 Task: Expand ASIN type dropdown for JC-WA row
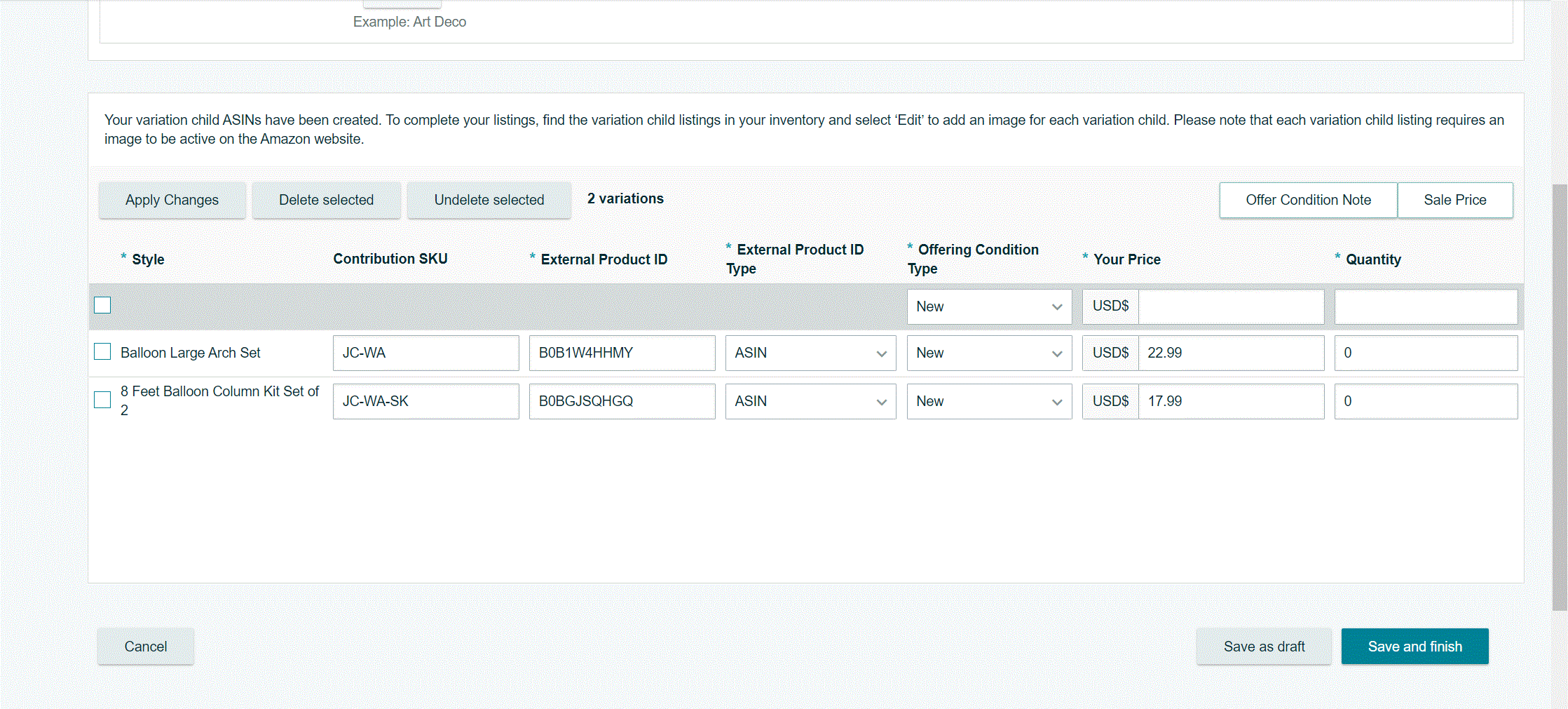coord(810,353)
